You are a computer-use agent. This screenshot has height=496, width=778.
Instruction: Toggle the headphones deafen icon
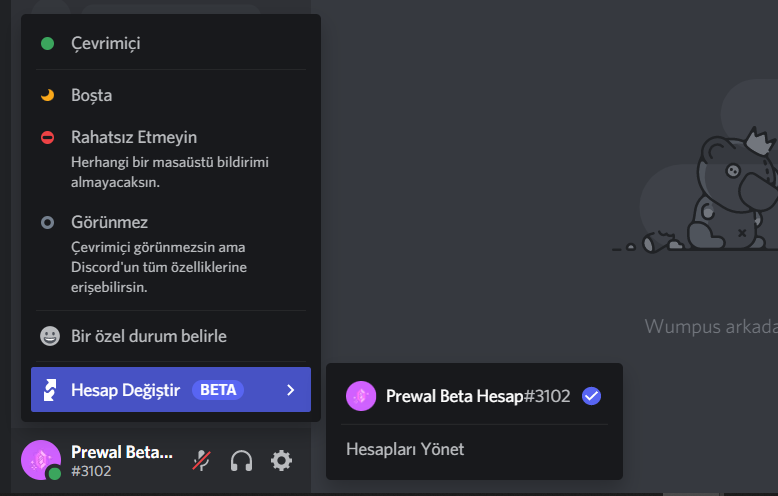coord(241,461)
